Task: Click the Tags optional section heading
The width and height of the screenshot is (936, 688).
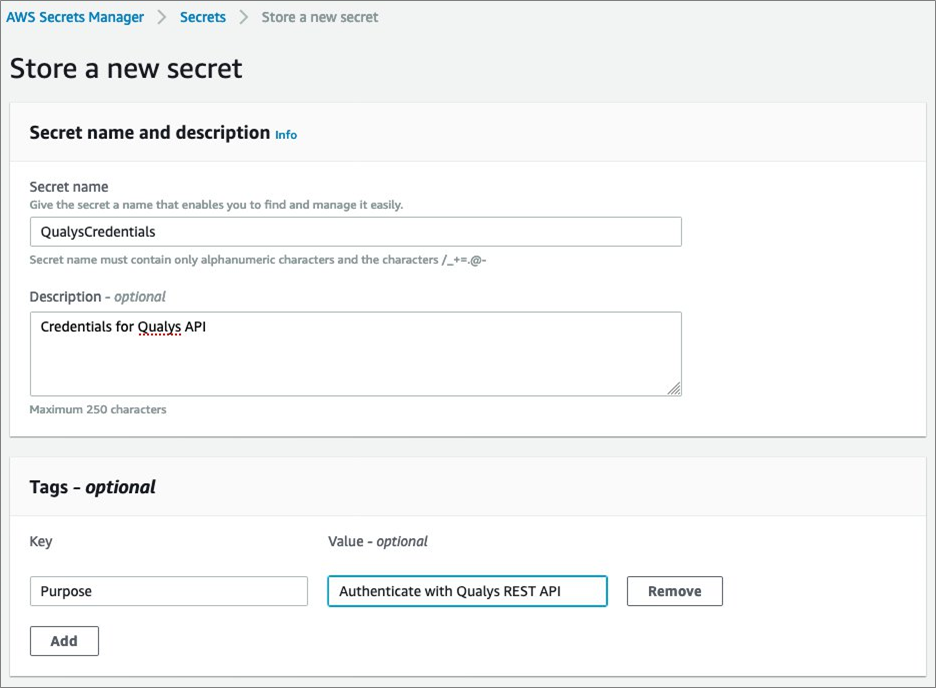Action: 93,487
